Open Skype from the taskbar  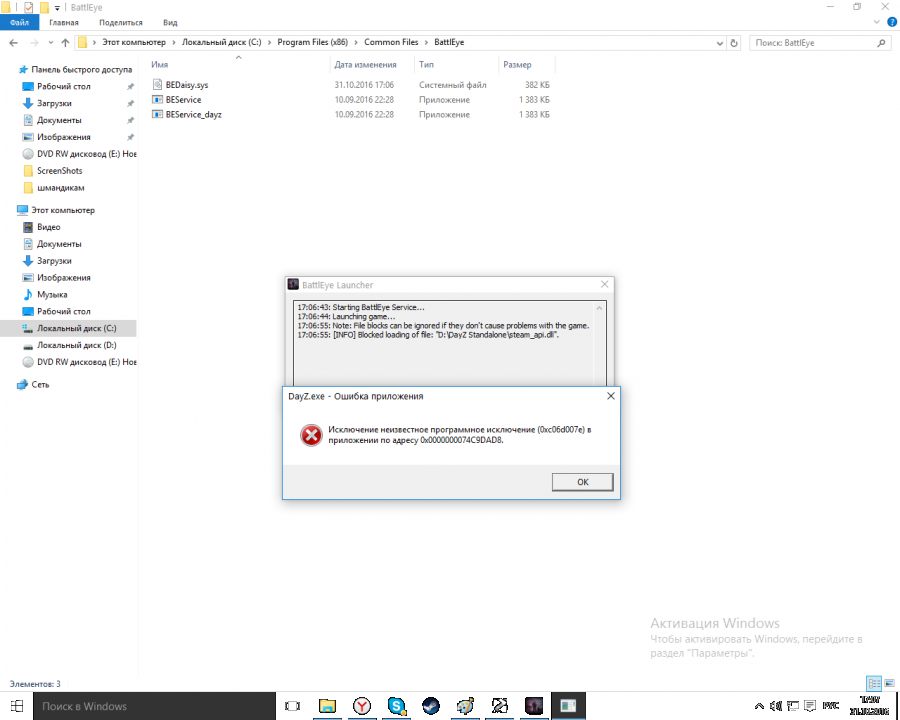(396, 706)
